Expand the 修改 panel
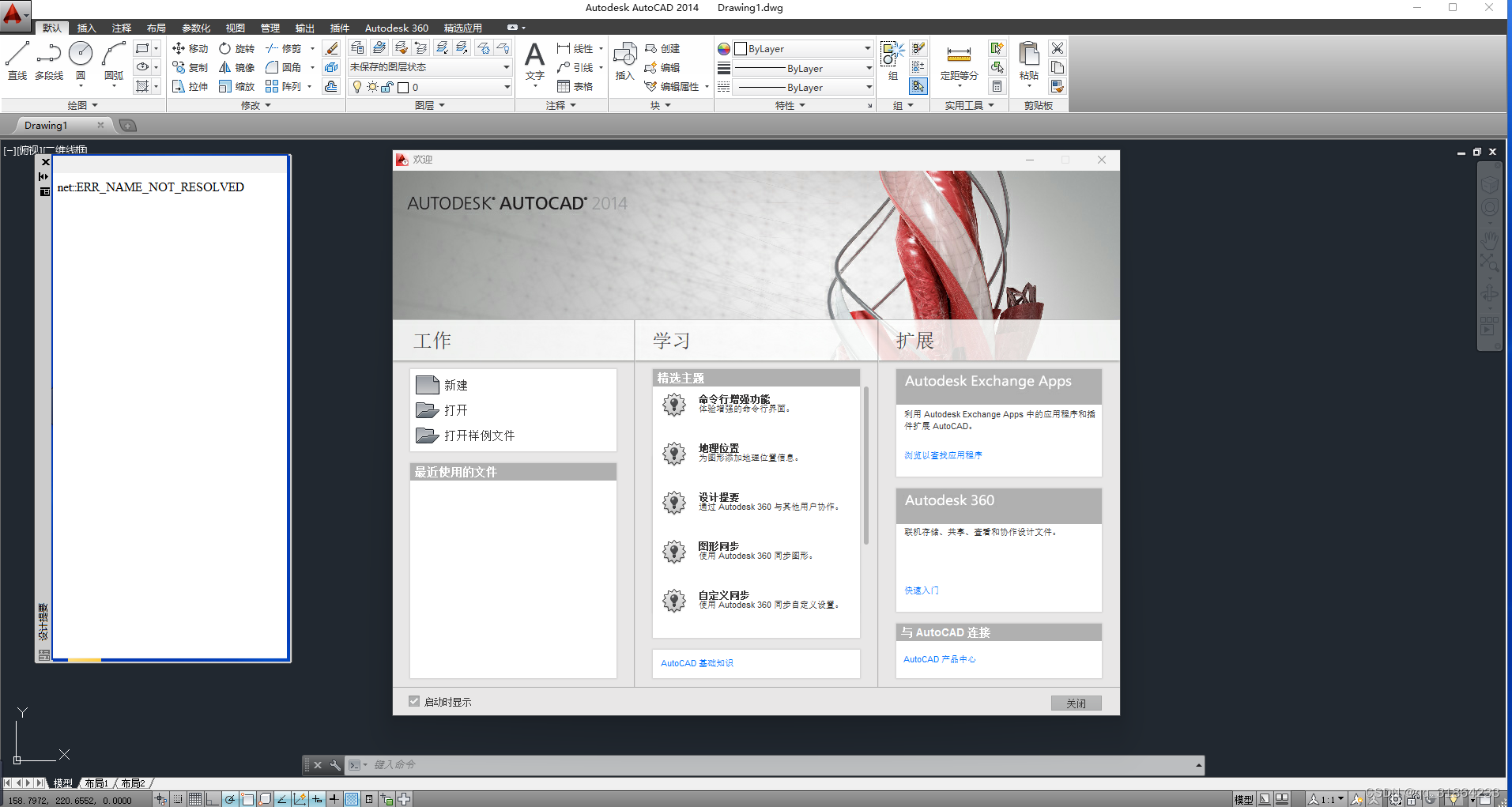This screenshot has height=807, width=1512. coord(256,105)
